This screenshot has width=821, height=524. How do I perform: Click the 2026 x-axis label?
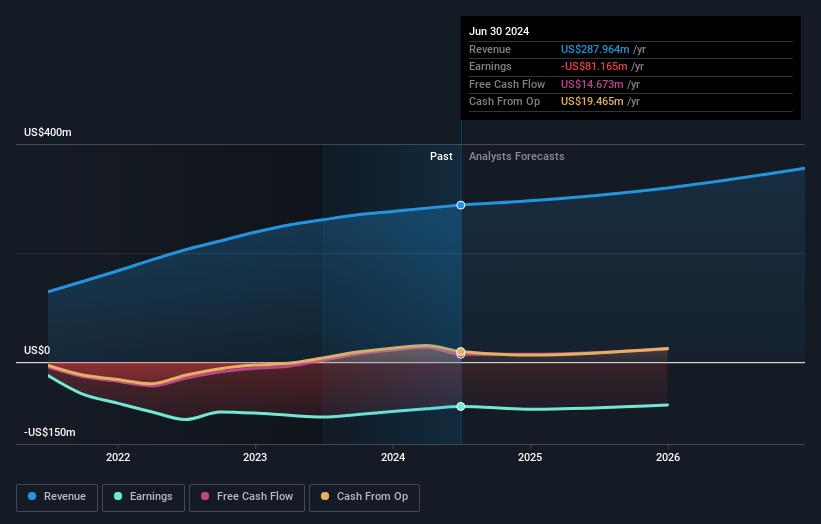(x=668, y=457)
